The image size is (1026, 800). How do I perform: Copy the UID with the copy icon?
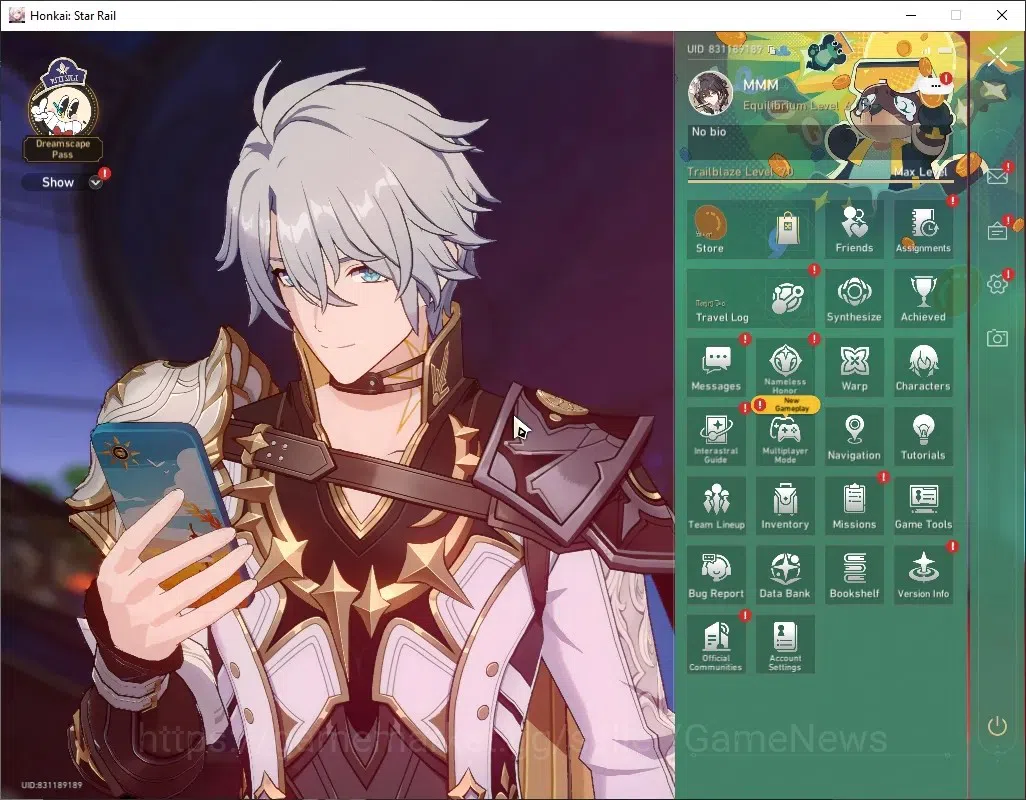pyautogui.click(x=772, y=50)
